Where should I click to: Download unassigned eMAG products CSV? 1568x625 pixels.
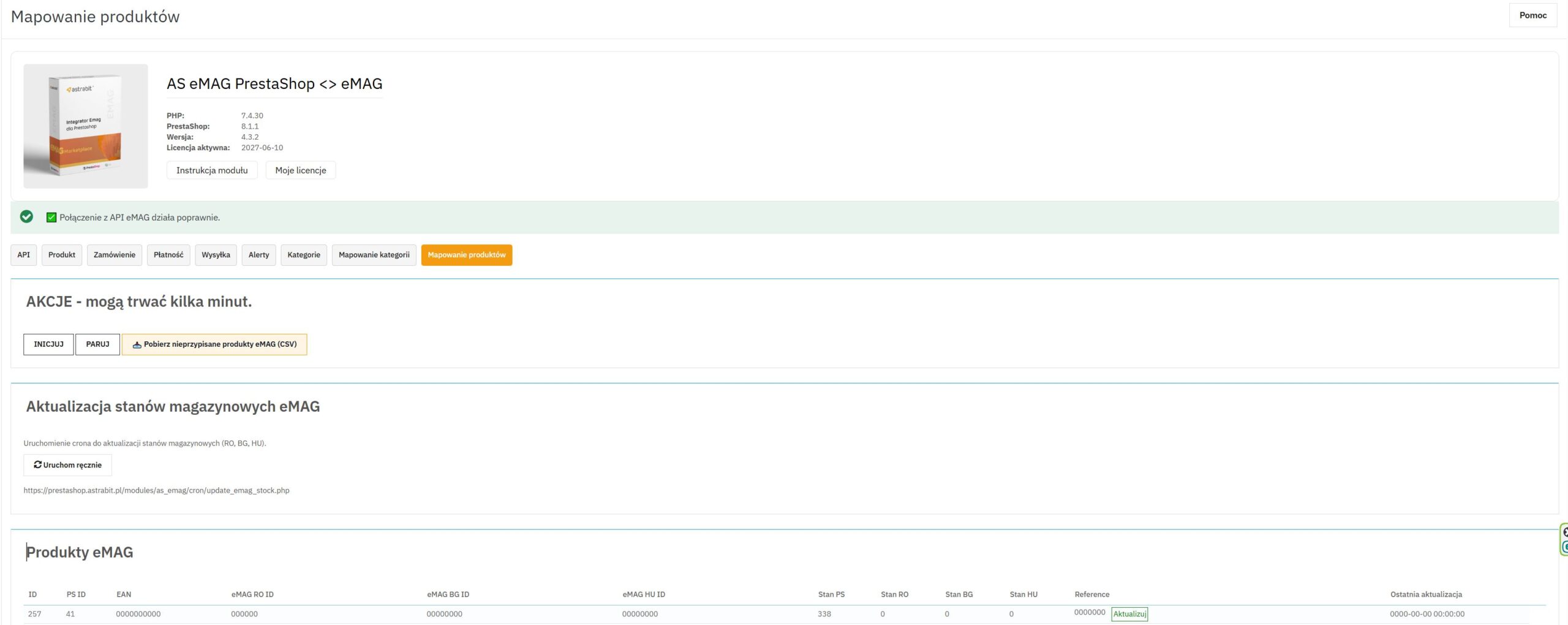click(214, 344)
